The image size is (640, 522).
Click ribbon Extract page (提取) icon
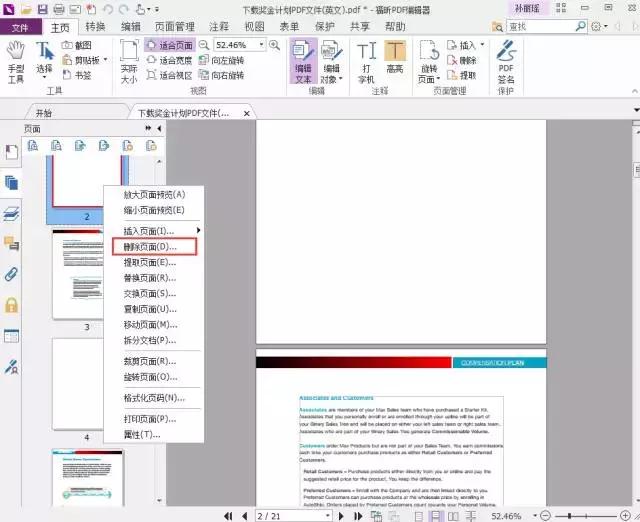coord(461,75)
